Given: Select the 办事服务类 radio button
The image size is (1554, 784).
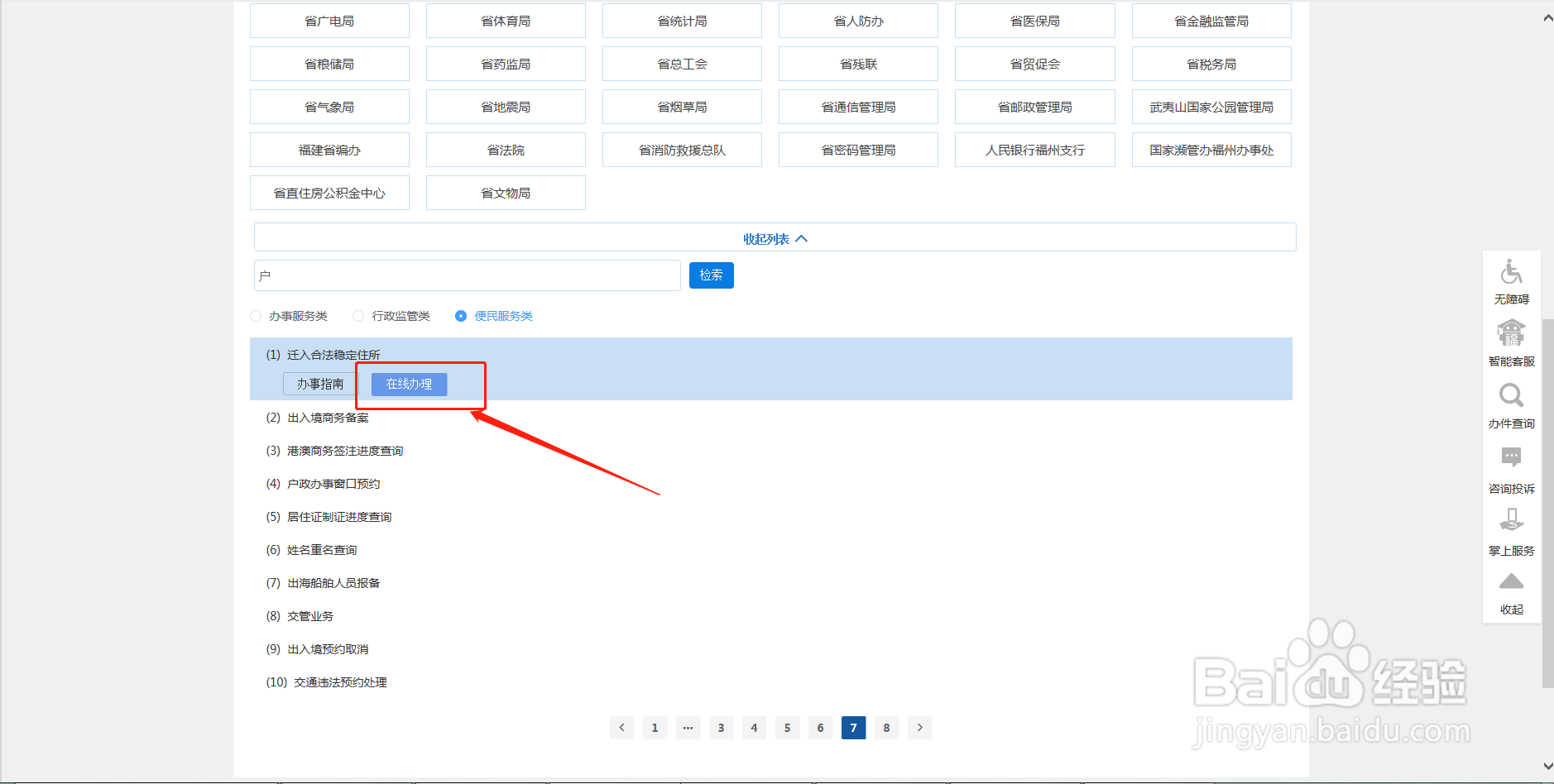Looking at the screenshot, I should [255, 315].
